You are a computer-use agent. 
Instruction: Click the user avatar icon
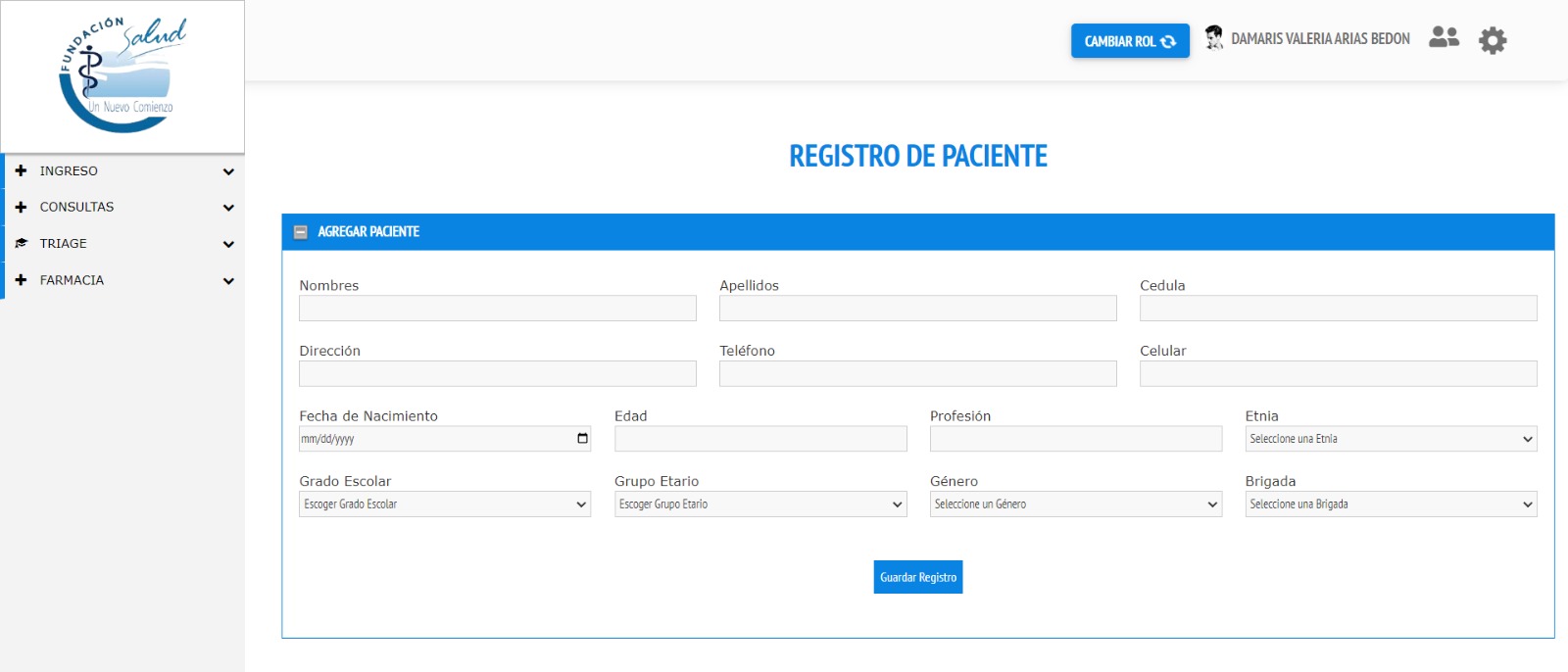(x=1213, y=38)
